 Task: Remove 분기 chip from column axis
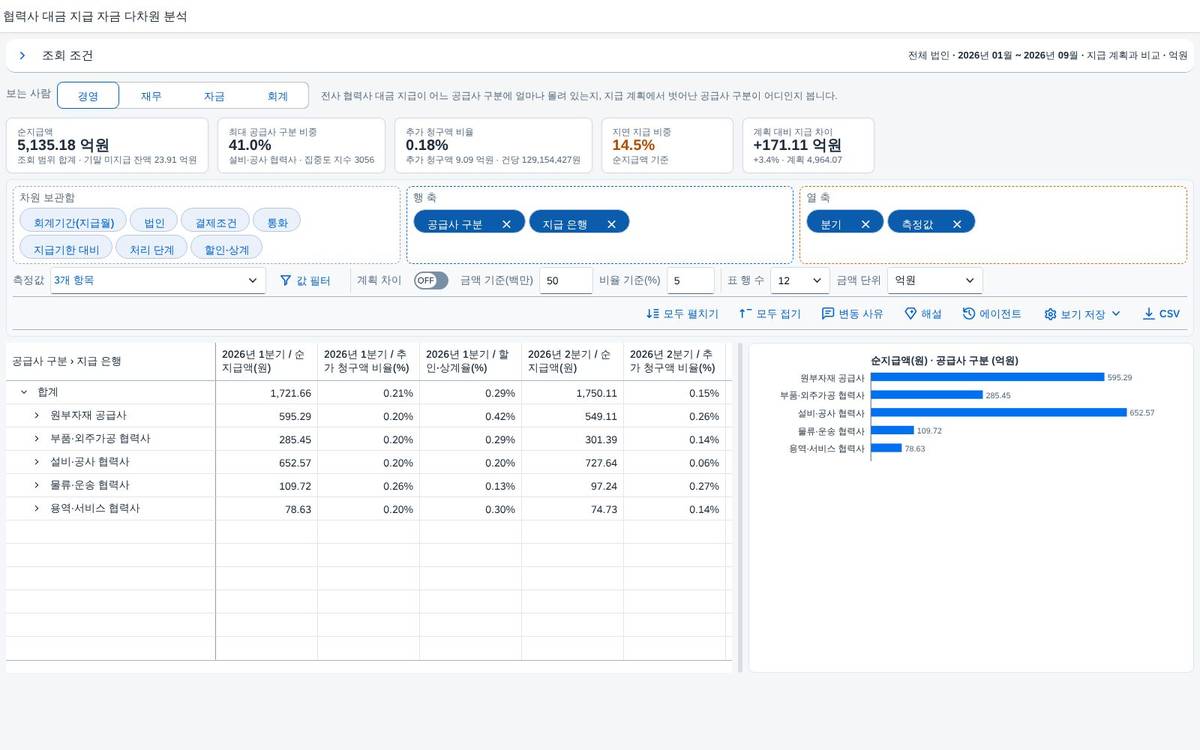point(865,225)
